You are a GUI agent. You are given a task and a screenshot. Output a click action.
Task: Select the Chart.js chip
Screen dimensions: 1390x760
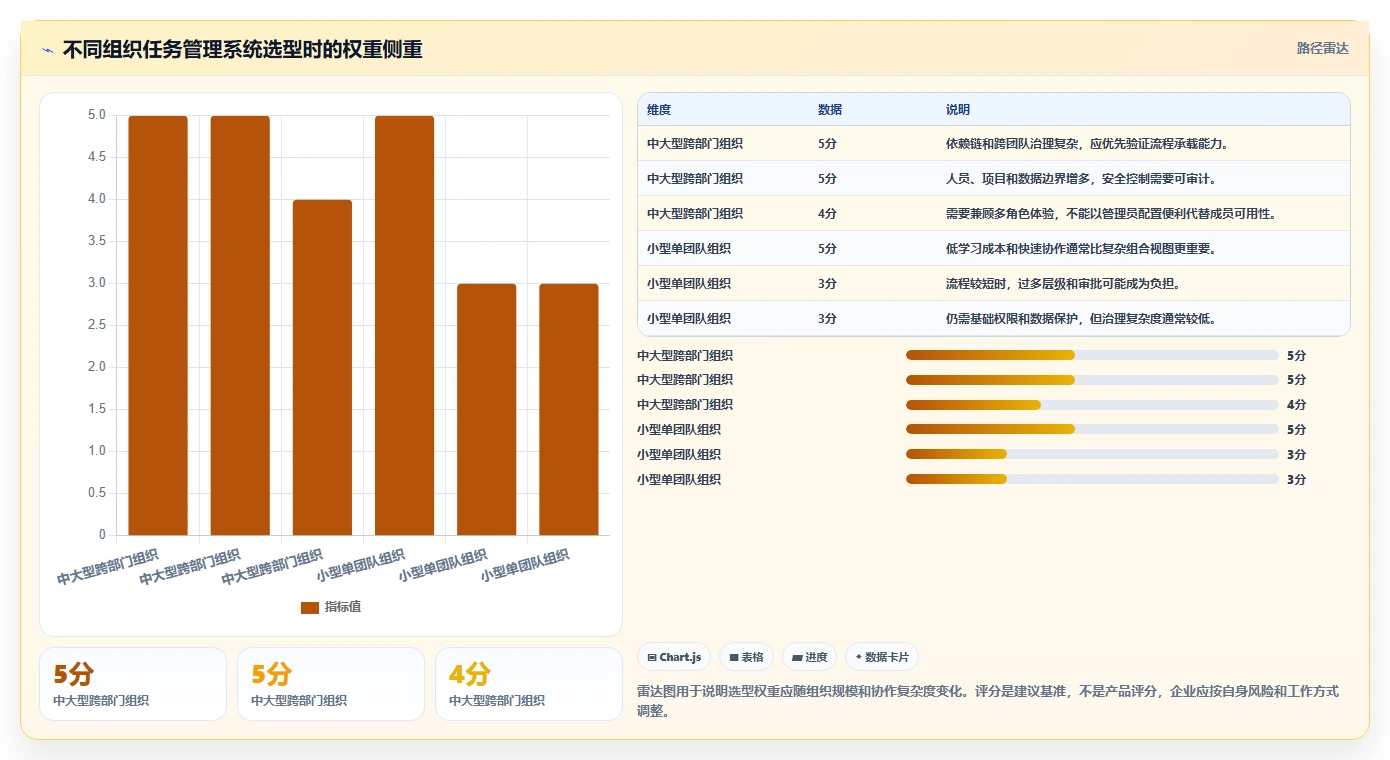(x=674, y=657)
